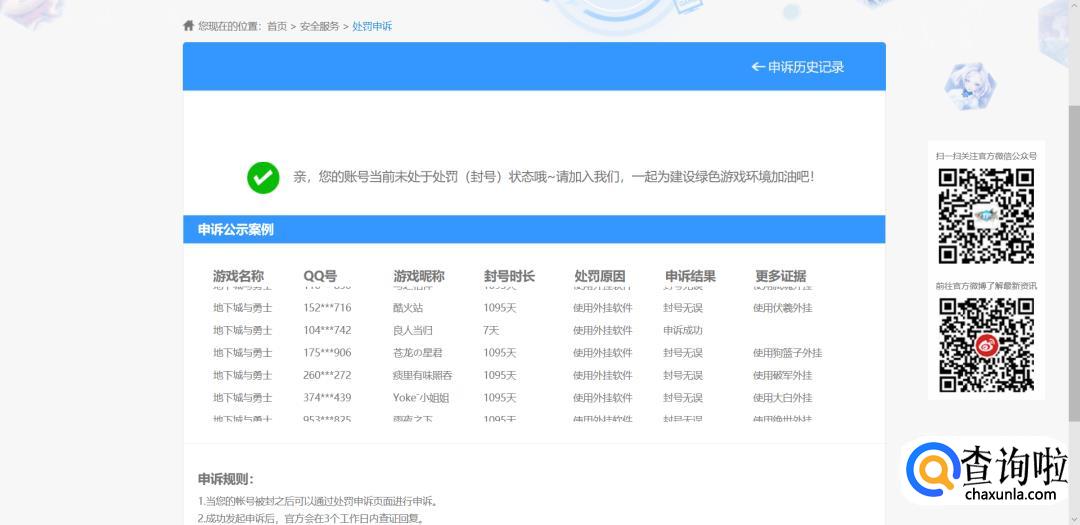Screen dimensions: 1080x525
Task: Click evidence text 使用伏羲外挂
Action: [782, 308]
